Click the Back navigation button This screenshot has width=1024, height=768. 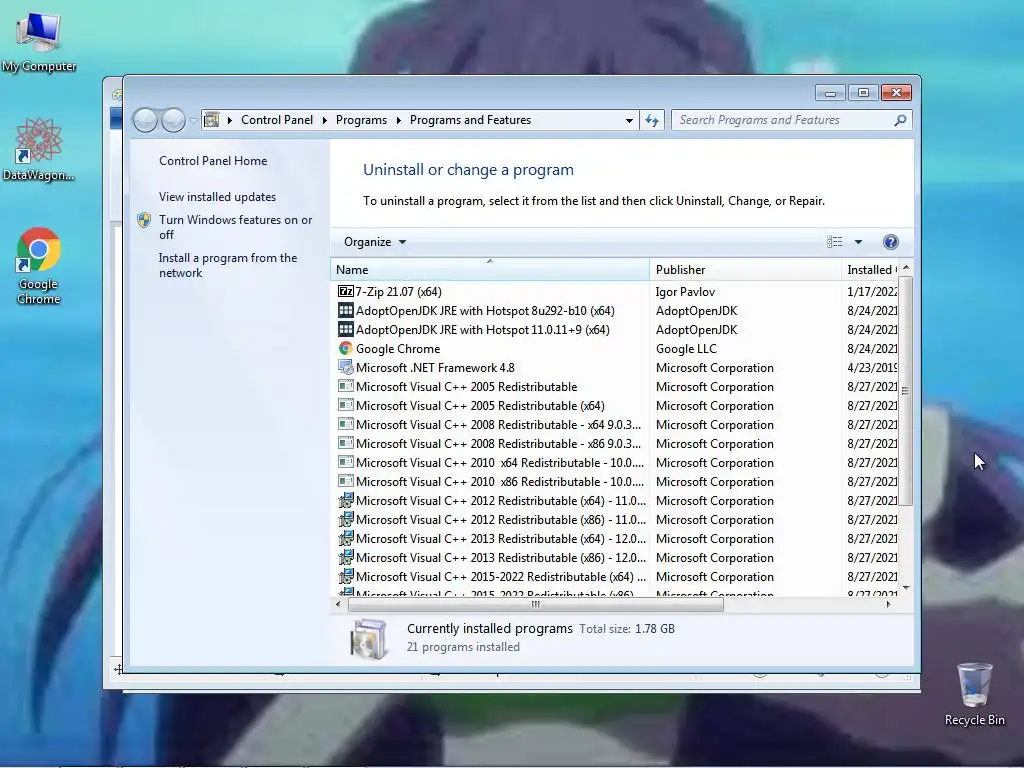[x=145, y=120]
